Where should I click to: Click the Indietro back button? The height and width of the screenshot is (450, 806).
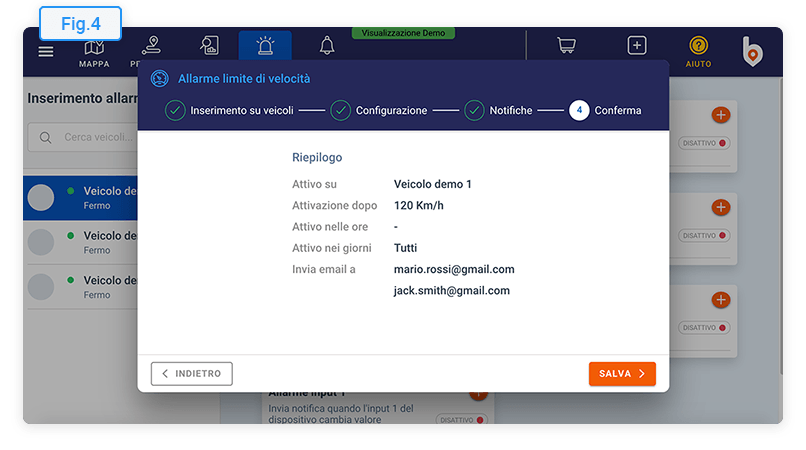pyautogui.click(x=192, y=373)
